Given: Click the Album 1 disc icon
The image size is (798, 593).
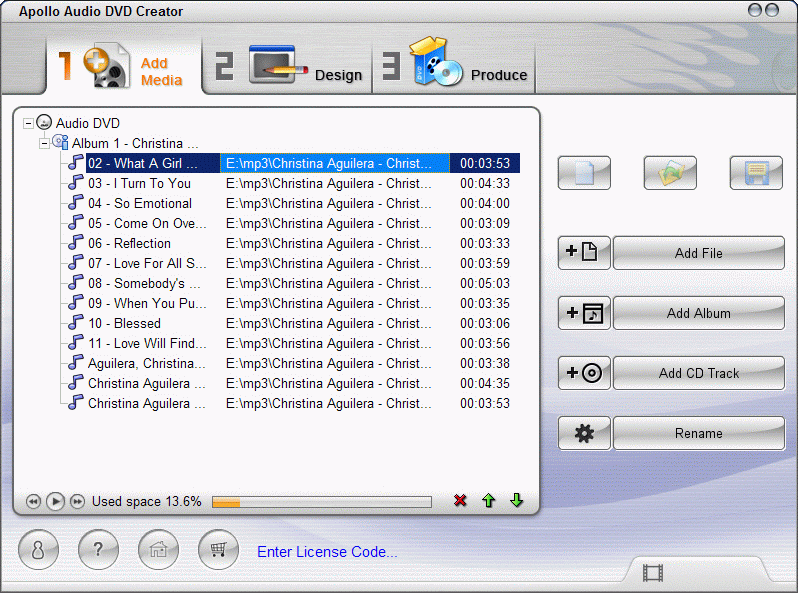Looking at the screenshot, I should pyautogui.click(x=61, y=143).
